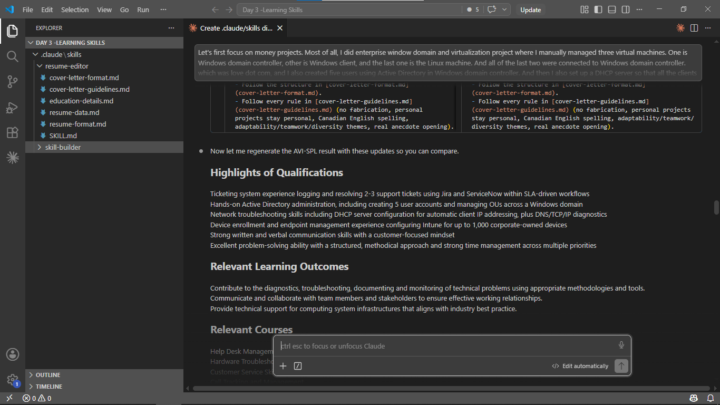Open the Extensions view
Image resolution: width=720 pixels, height=405 pixels.
pyautogui.click(x=12, y=133)
